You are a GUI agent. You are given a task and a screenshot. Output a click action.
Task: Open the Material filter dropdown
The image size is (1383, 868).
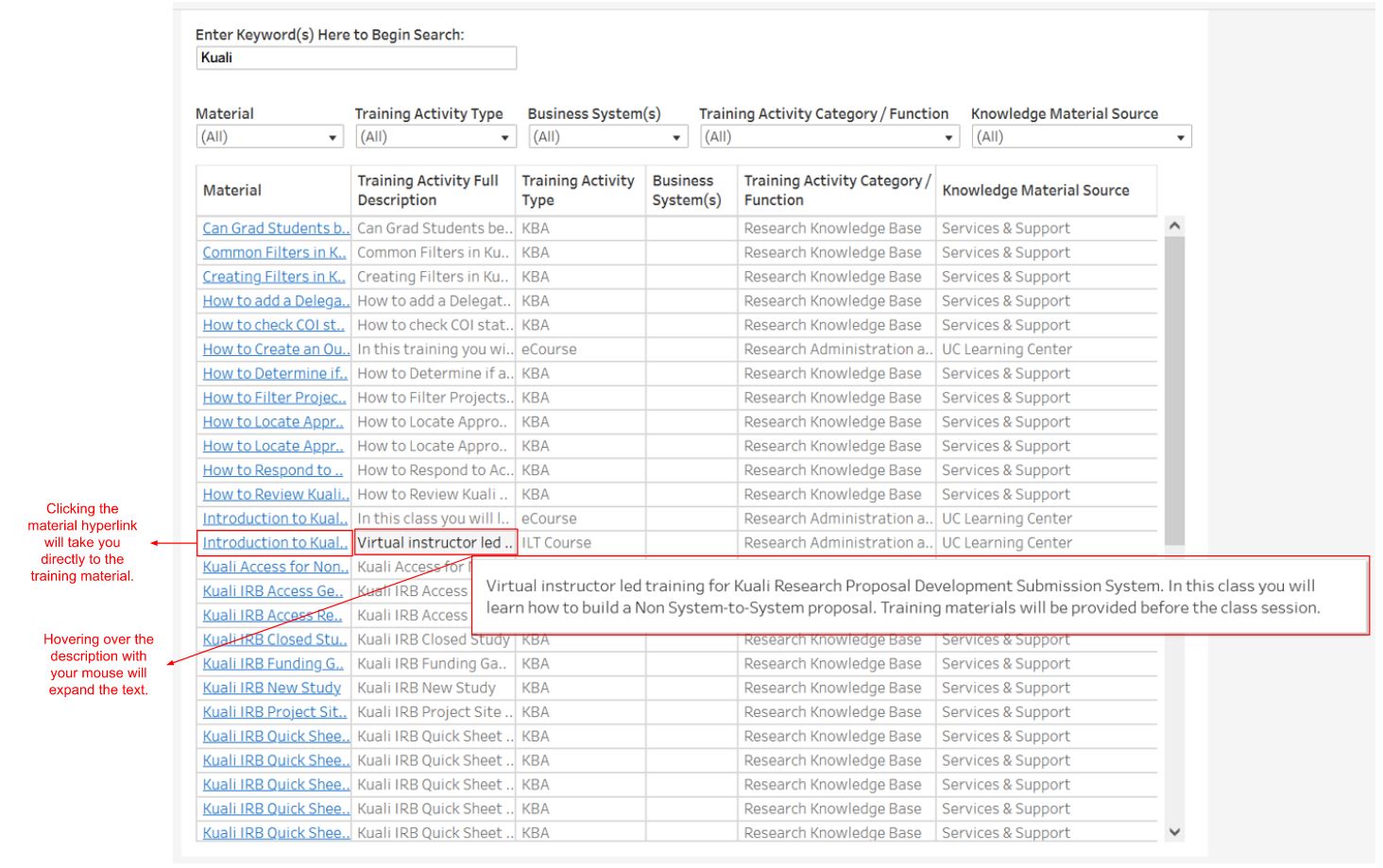(x=269, y=137)
